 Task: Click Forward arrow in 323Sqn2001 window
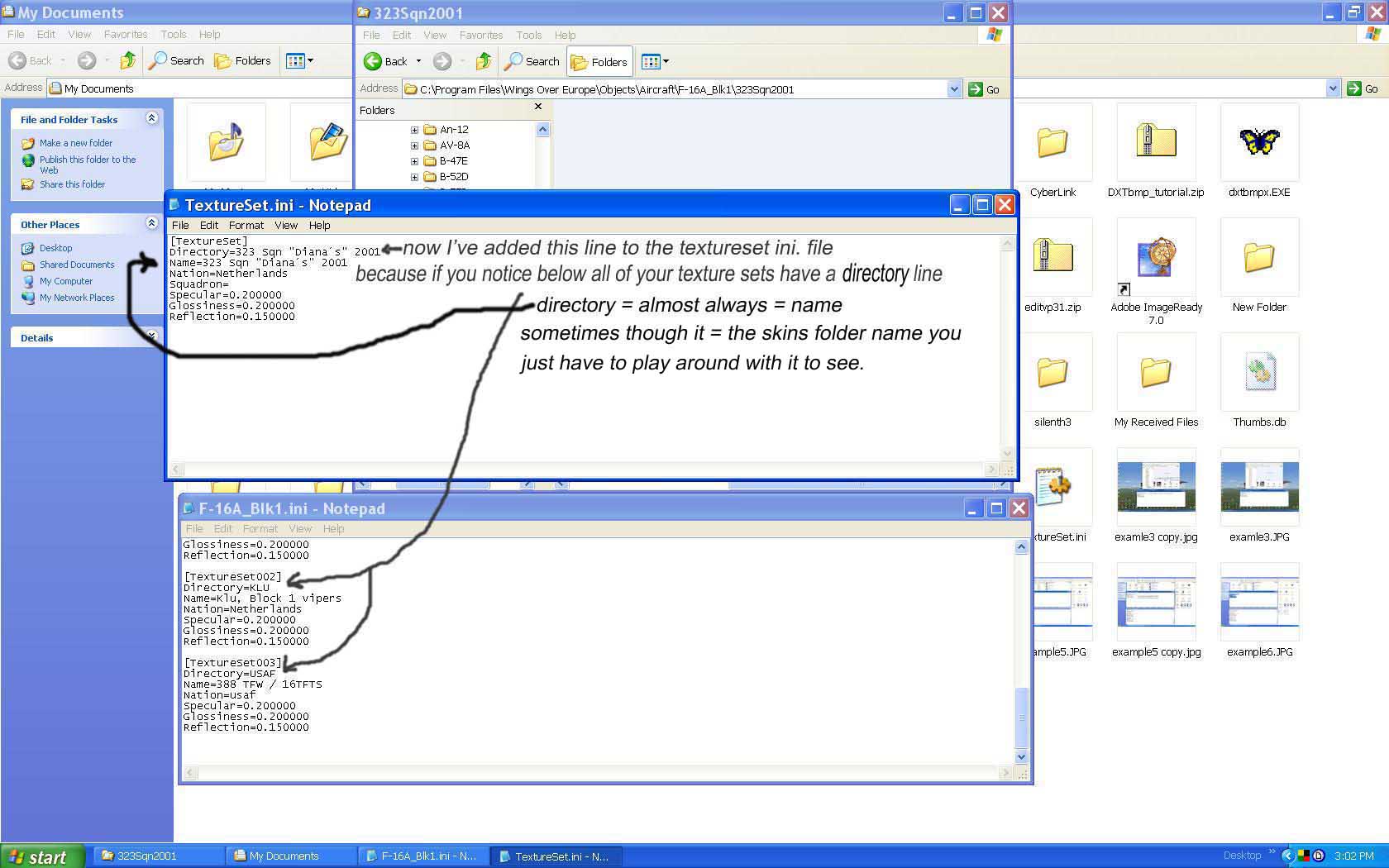[x=442, y=61]
